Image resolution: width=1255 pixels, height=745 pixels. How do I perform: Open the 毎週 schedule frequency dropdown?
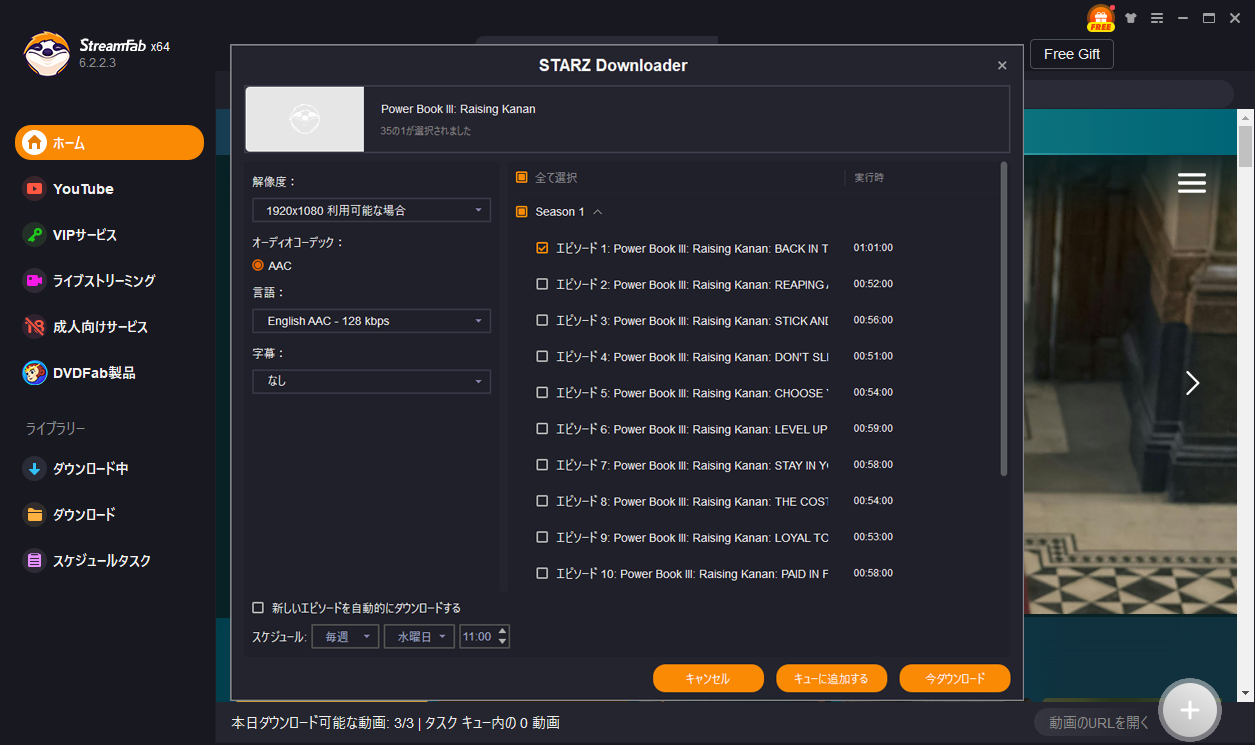point(346,636)
